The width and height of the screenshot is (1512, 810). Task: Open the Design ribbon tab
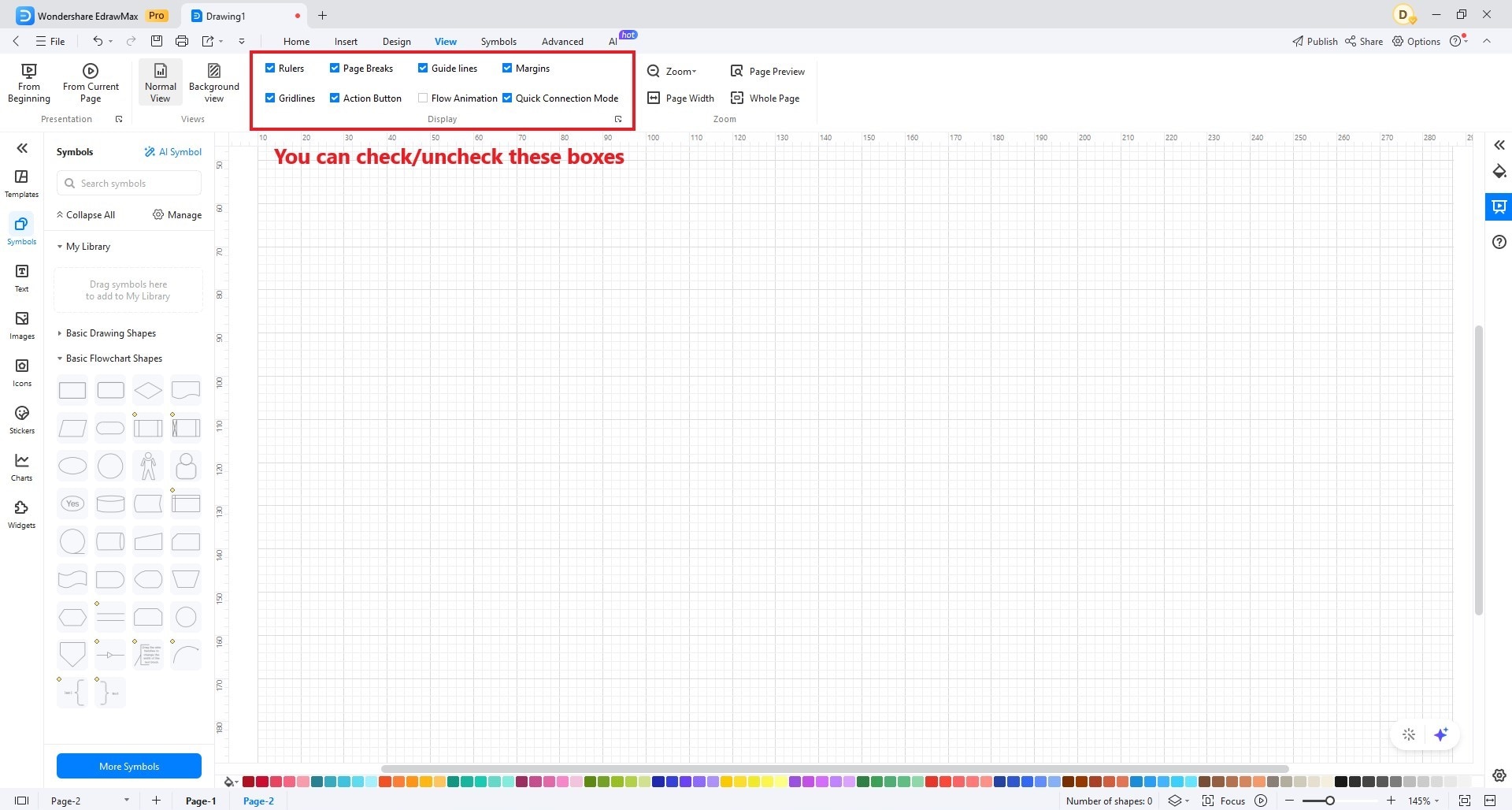pos(396,41)
